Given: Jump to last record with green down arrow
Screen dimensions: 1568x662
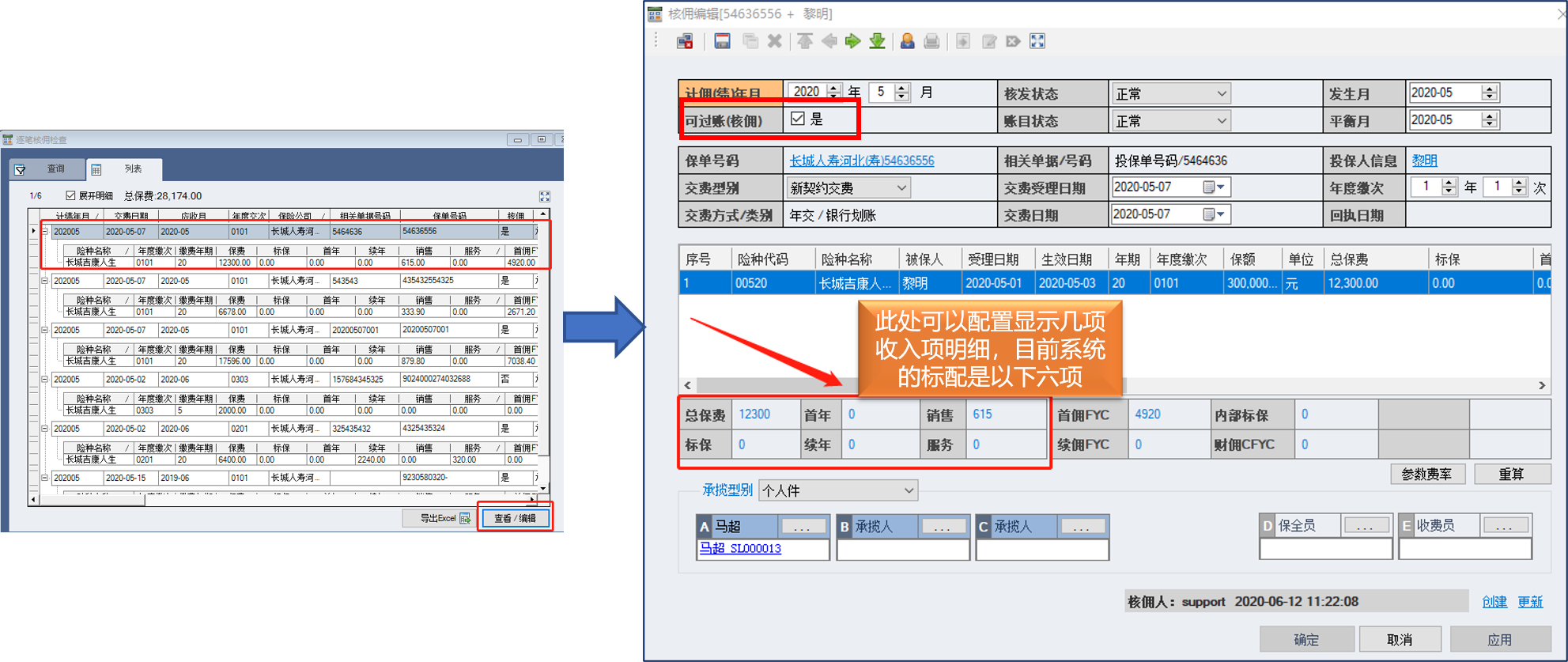Looking at the screenshot, I should [878, 41].
